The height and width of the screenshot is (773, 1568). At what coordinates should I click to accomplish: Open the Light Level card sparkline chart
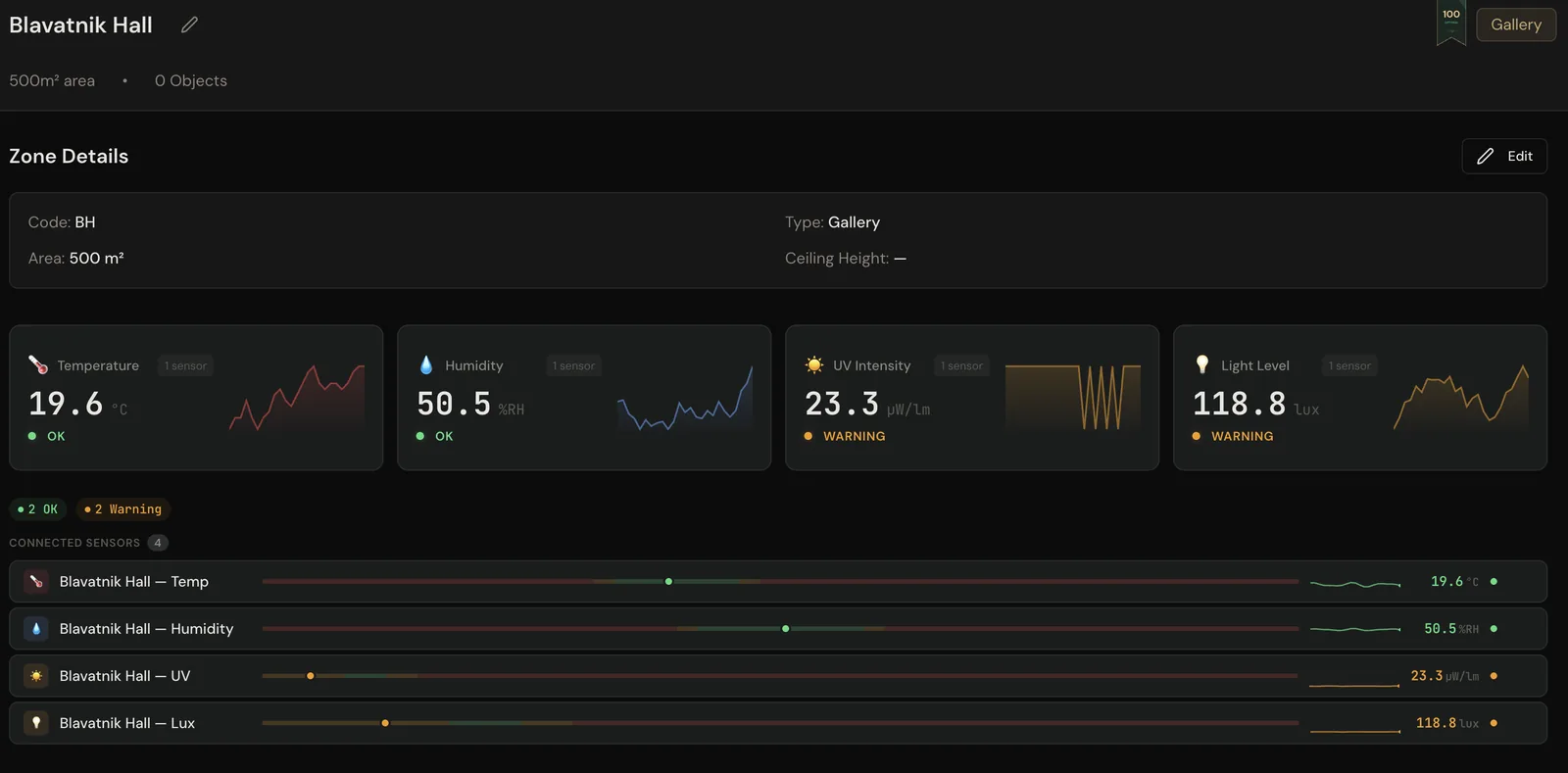tap(1461, 397)
